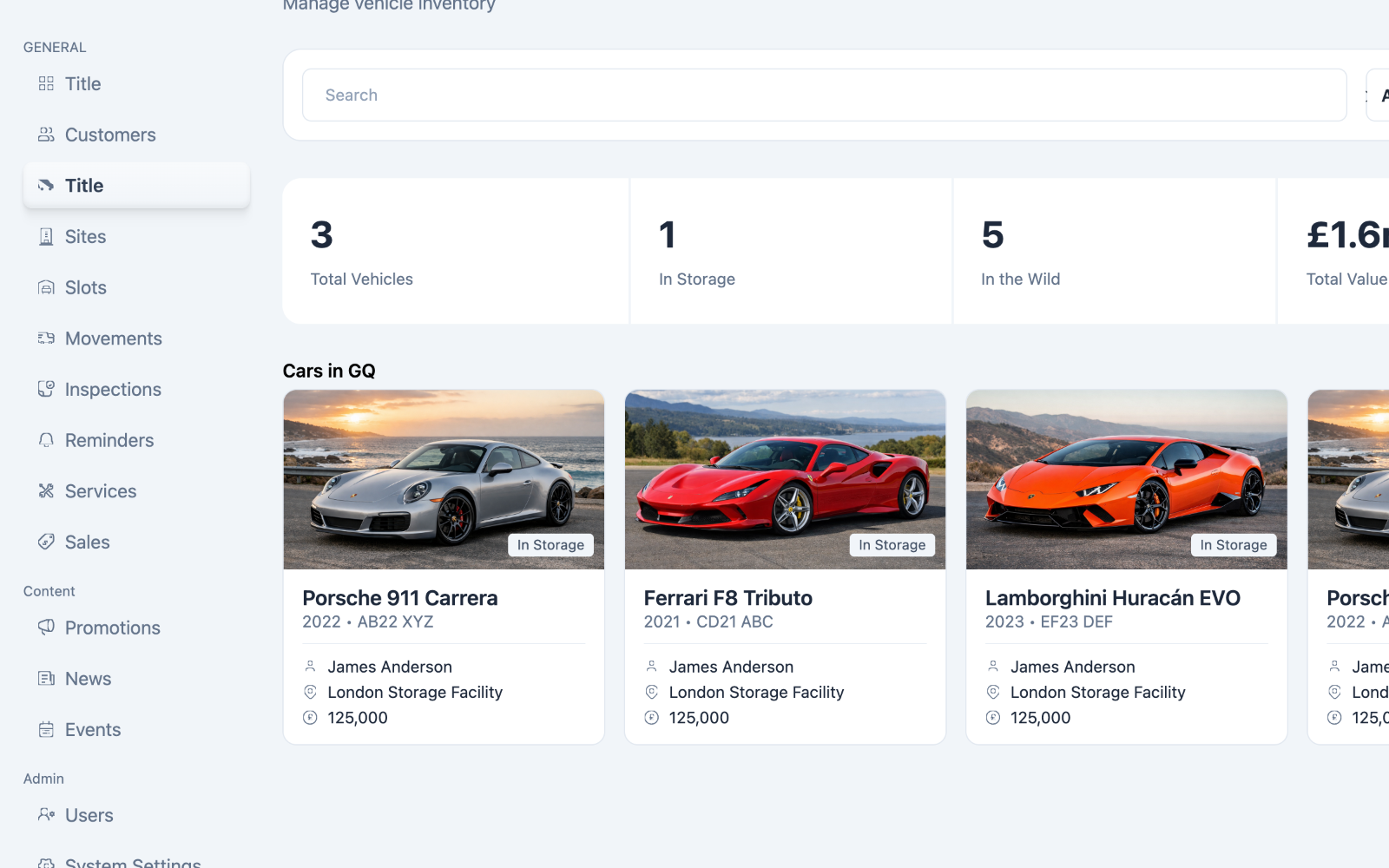Open the Porsche 911 Carrera photo
The image size is (1389, 868).
pyautogui.click(x=444, y=479)
